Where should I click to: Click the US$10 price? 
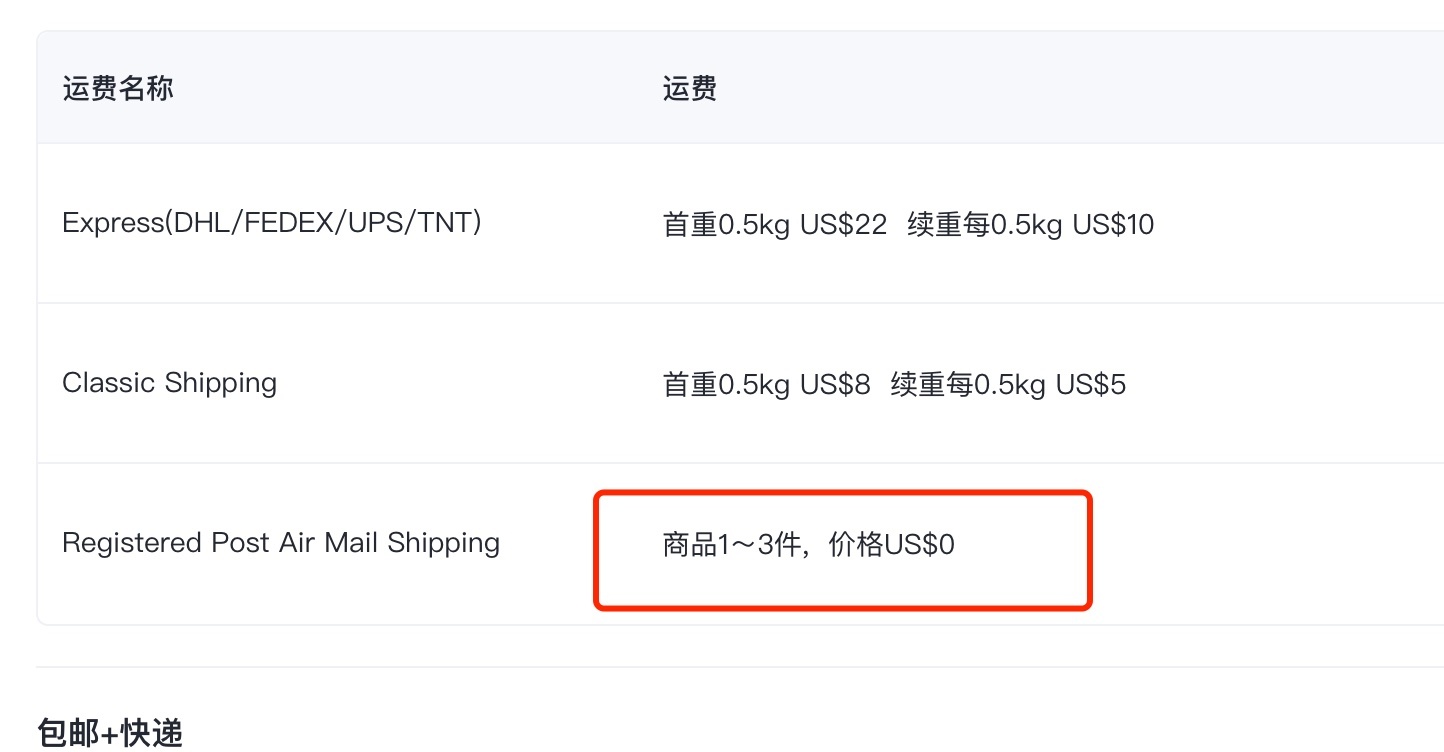click(x=1113, y=224)
